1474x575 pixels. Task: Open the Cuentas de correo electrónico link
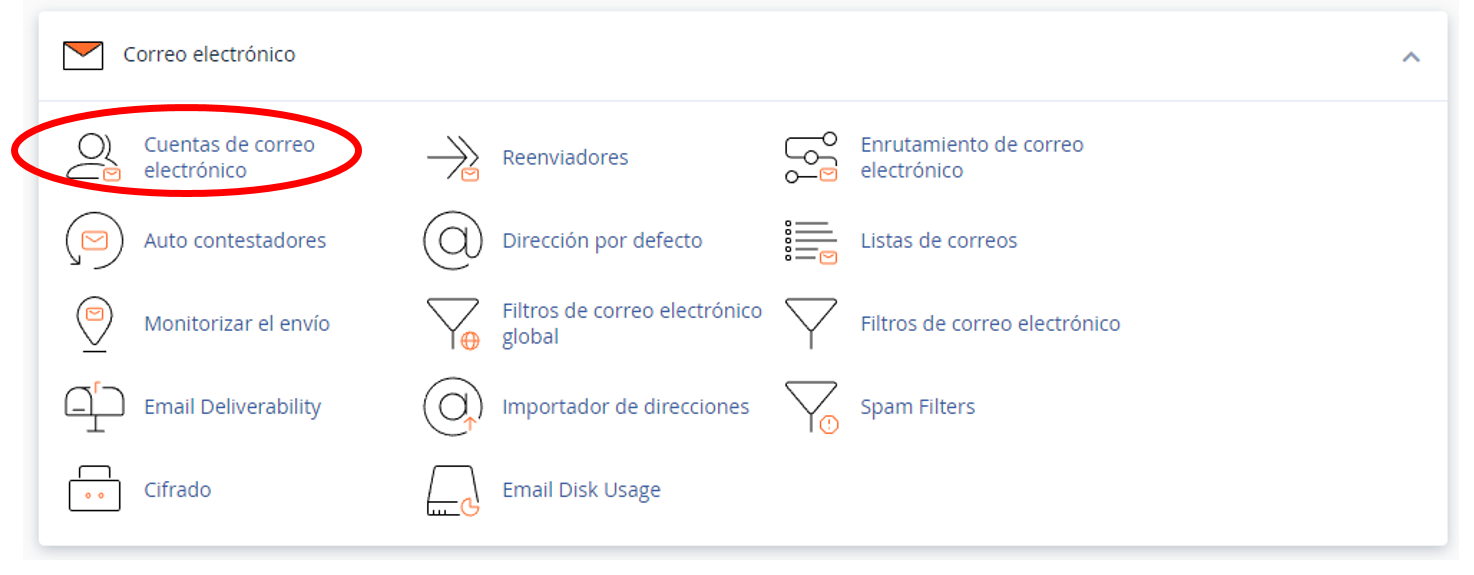click(x=229, y=157)
